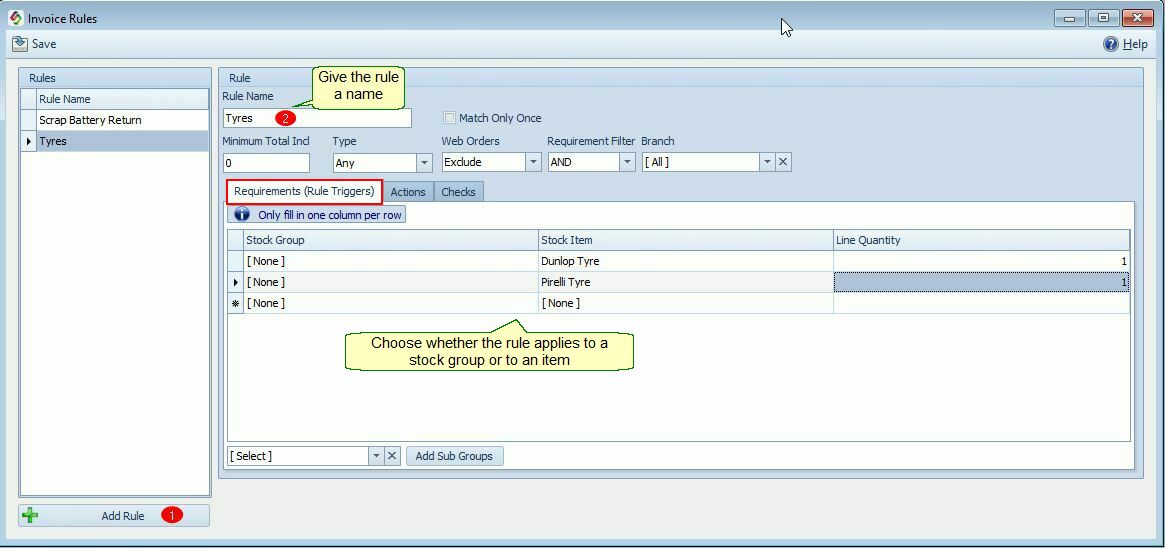Image resolution: width=1165 pixels, height=548 pixels.
Task: Click Add Sub Groups button
Action: click(455, 456)
